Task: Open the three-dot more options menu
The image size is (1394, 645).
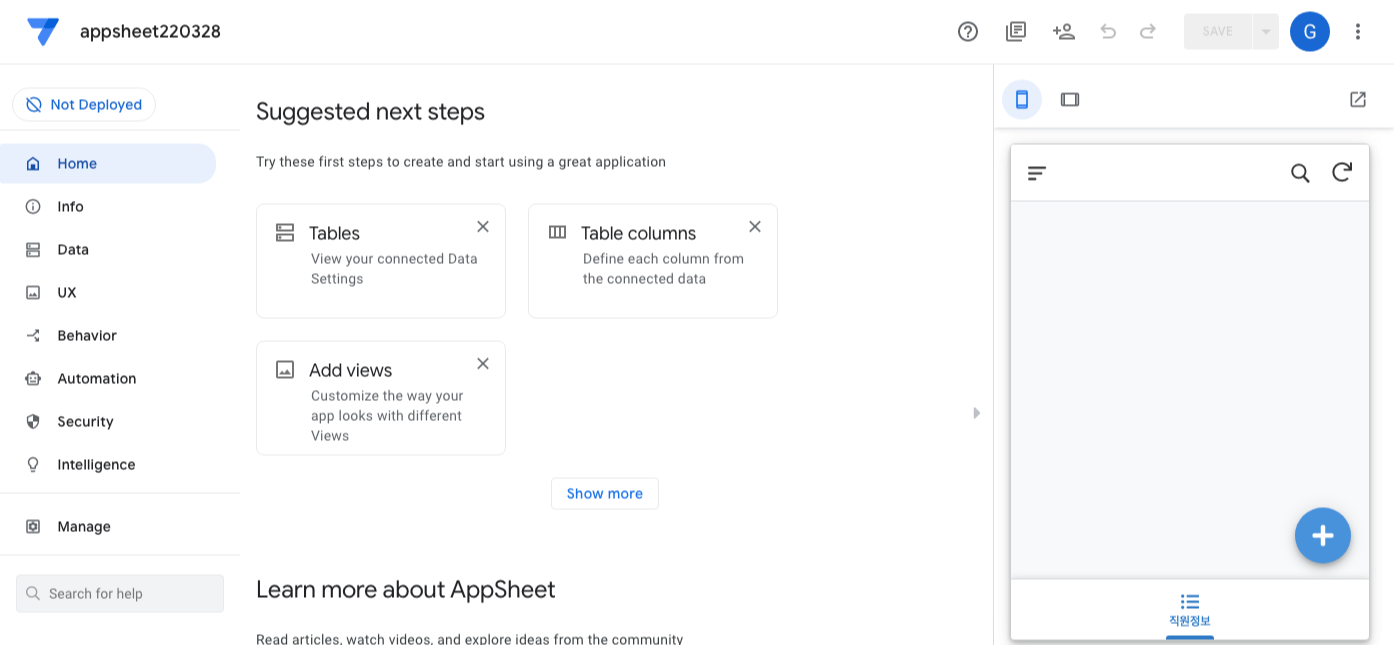Action: [x=1358, y=31]
